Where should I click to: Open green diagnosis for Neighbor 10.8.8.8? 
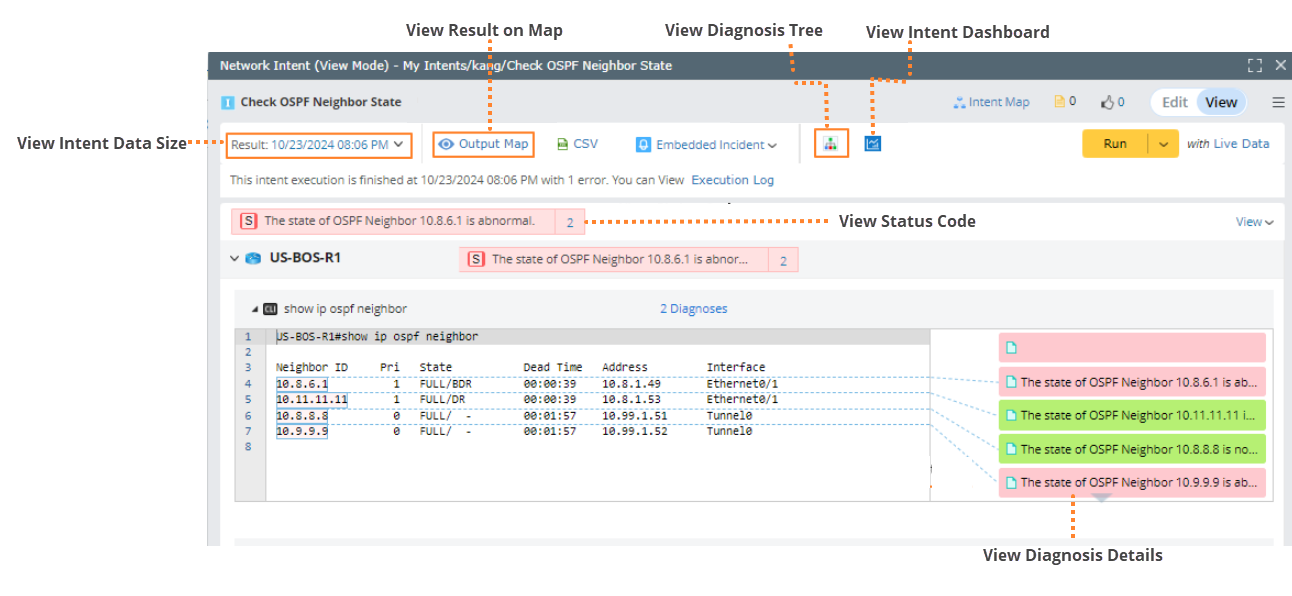1132,449
